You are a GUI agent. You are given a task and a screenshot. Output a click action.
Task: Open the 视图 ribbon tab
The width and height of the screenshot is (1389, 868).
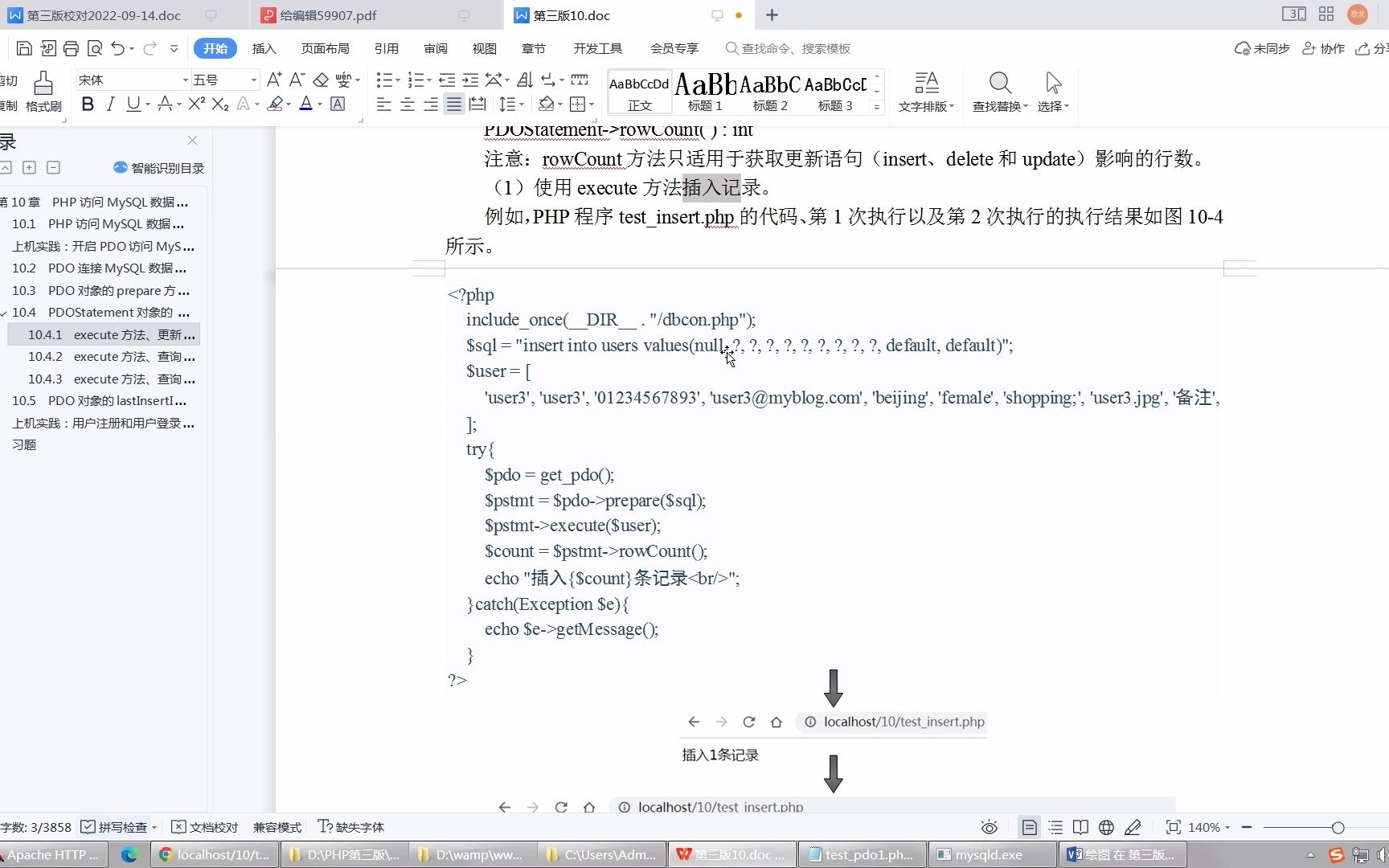pyautogui.click(x=485, y=48)
